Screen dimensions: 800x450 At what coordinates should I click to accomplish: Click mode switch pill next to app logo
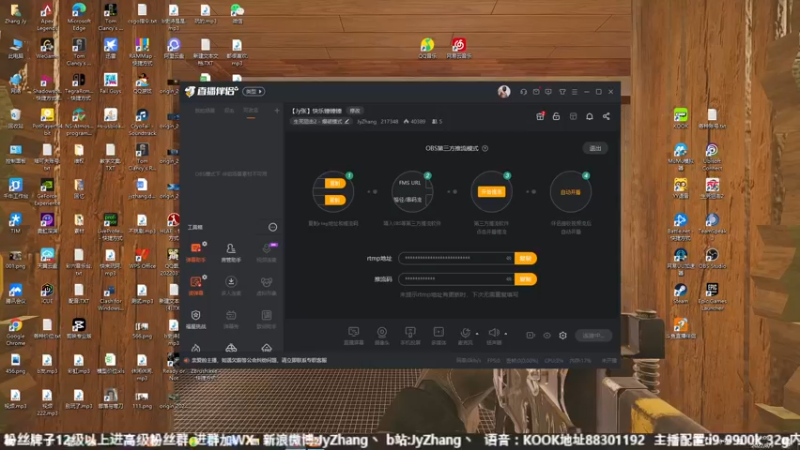(254, 91)
